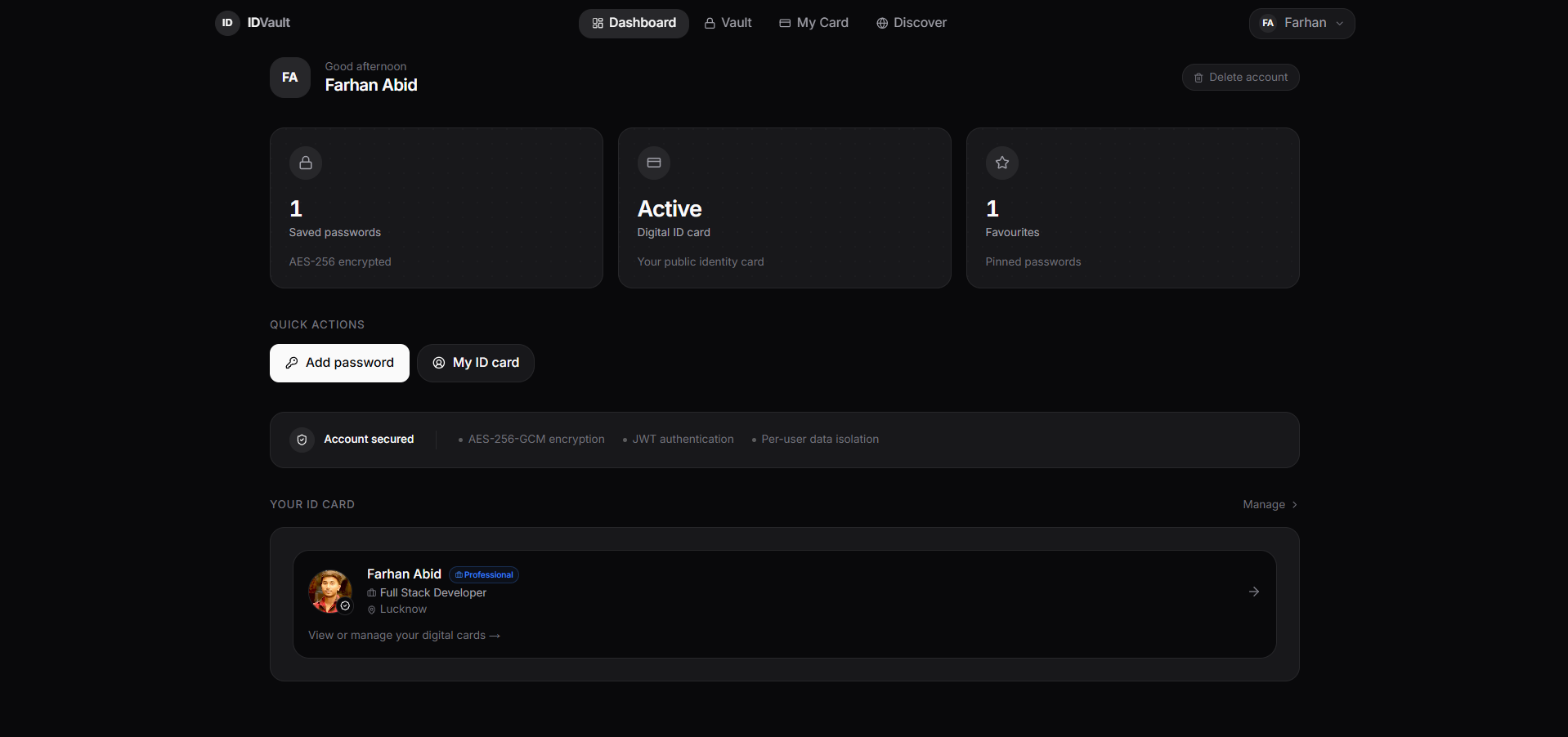Click the Delete account button

(x=1240, y=77)
